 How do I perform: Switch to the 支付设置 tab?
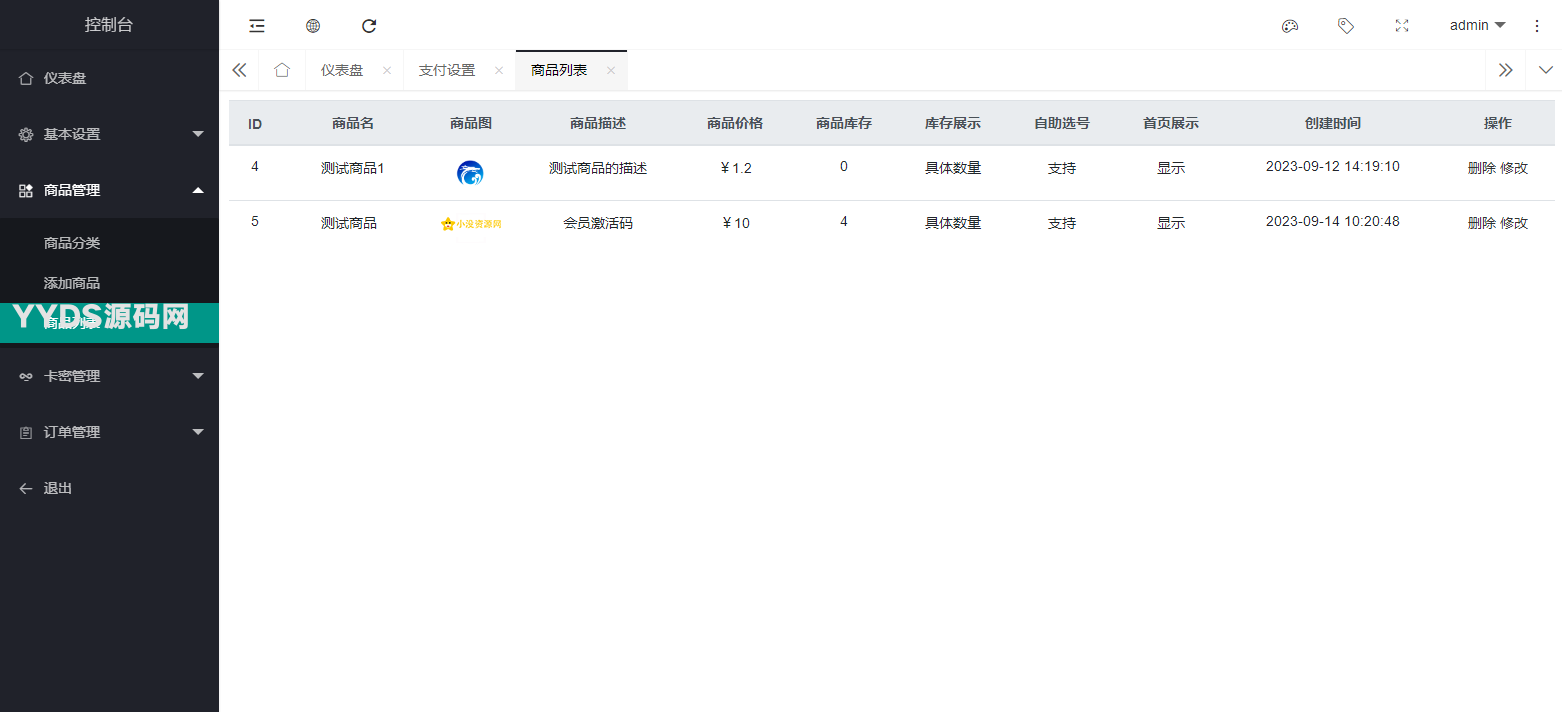tap(447, 70)
